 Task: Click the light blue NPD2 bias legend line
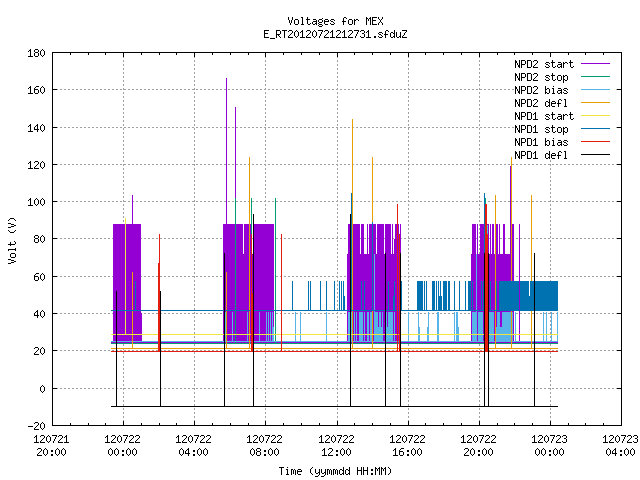click(x=595, y=89)
